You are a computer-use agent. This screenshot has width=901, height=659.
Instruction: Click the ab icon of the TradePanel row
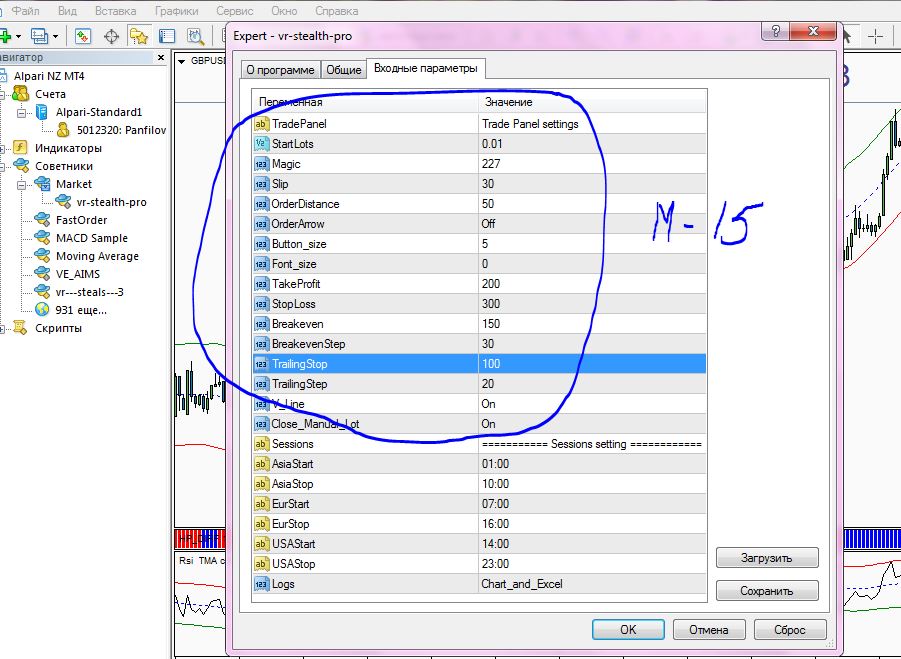coord(261,124)
